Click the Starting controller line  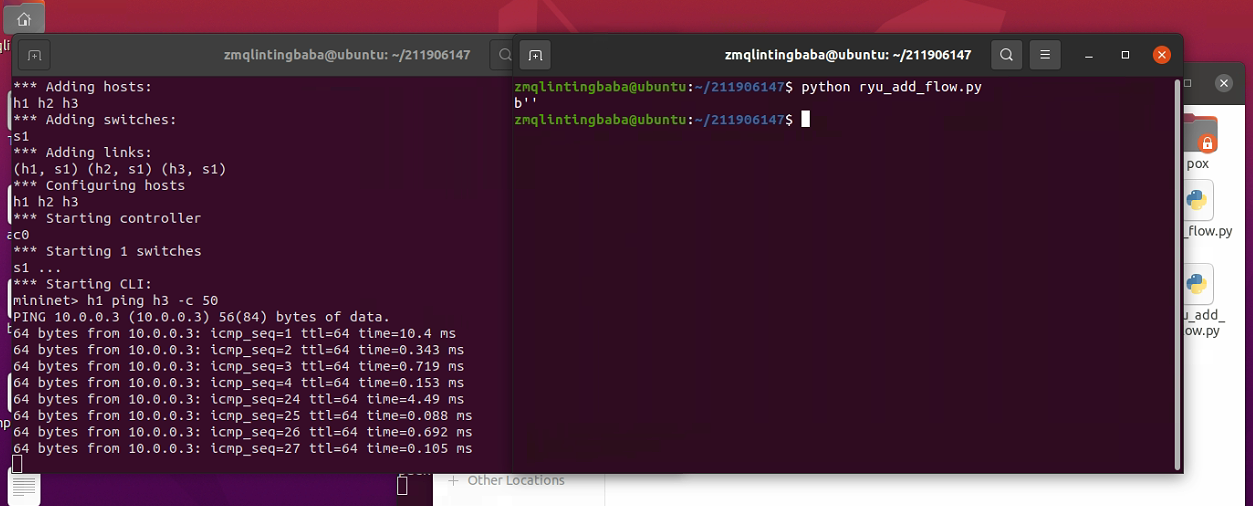point(107,218)
